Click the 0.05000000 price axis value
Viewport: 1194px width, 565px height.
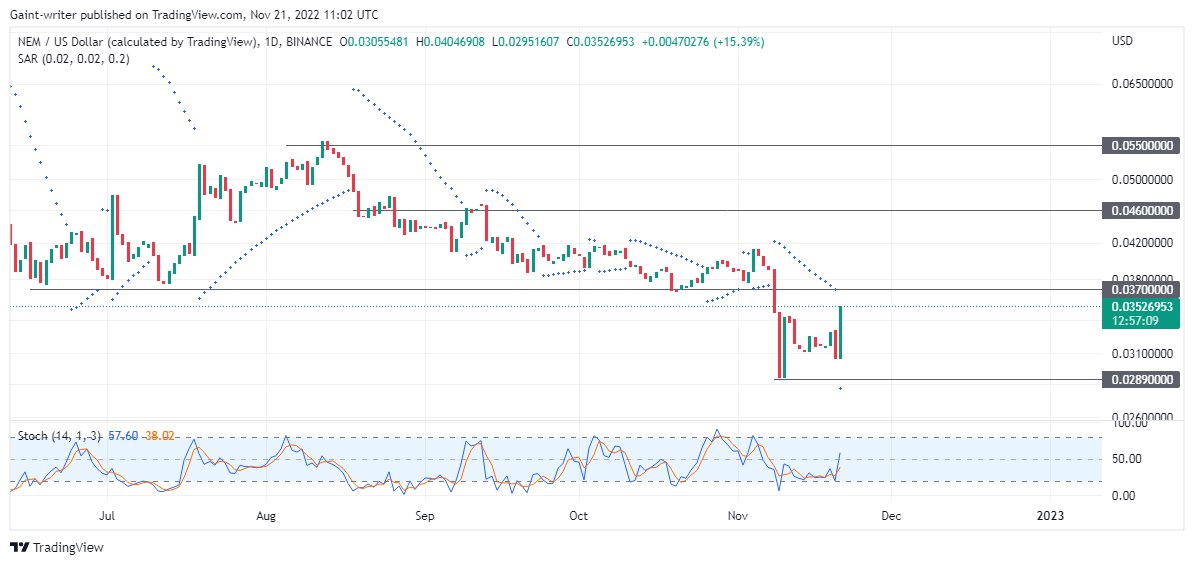point(1142,180)
